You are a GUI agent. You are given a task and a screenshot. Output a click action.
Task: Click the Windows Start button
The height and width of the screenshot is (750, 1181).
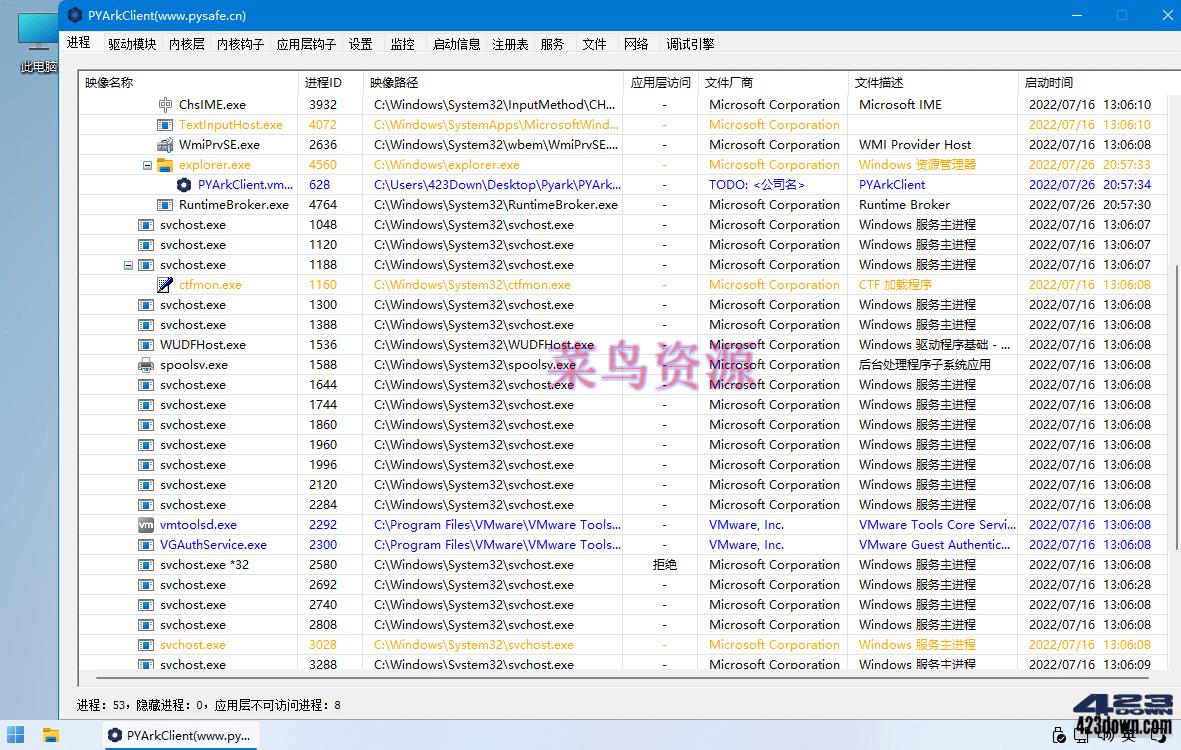point(15,735)
